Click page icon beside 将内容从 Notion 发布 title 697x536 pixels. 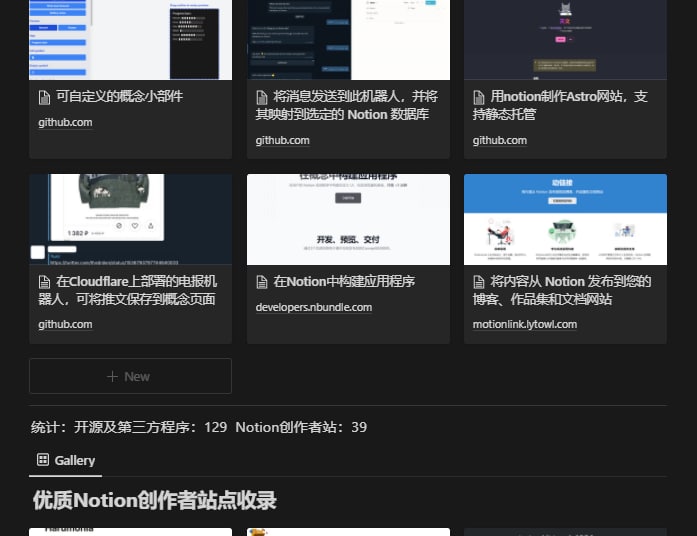(x=479, y=282)
